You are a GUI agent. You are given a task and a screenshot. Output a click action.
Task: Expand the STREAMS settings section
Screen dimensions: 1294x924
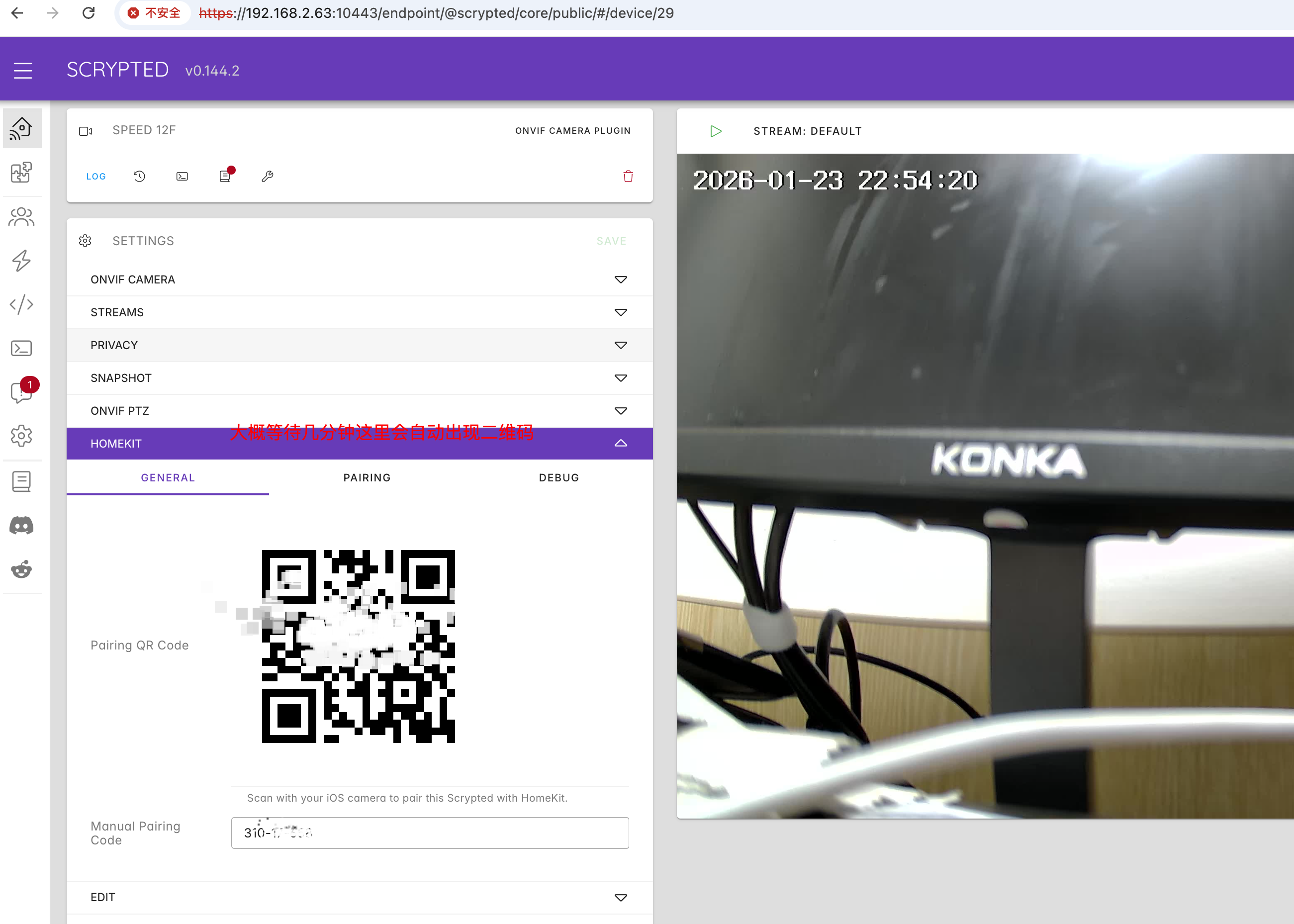pyautogui.click(x=620, y=312)
